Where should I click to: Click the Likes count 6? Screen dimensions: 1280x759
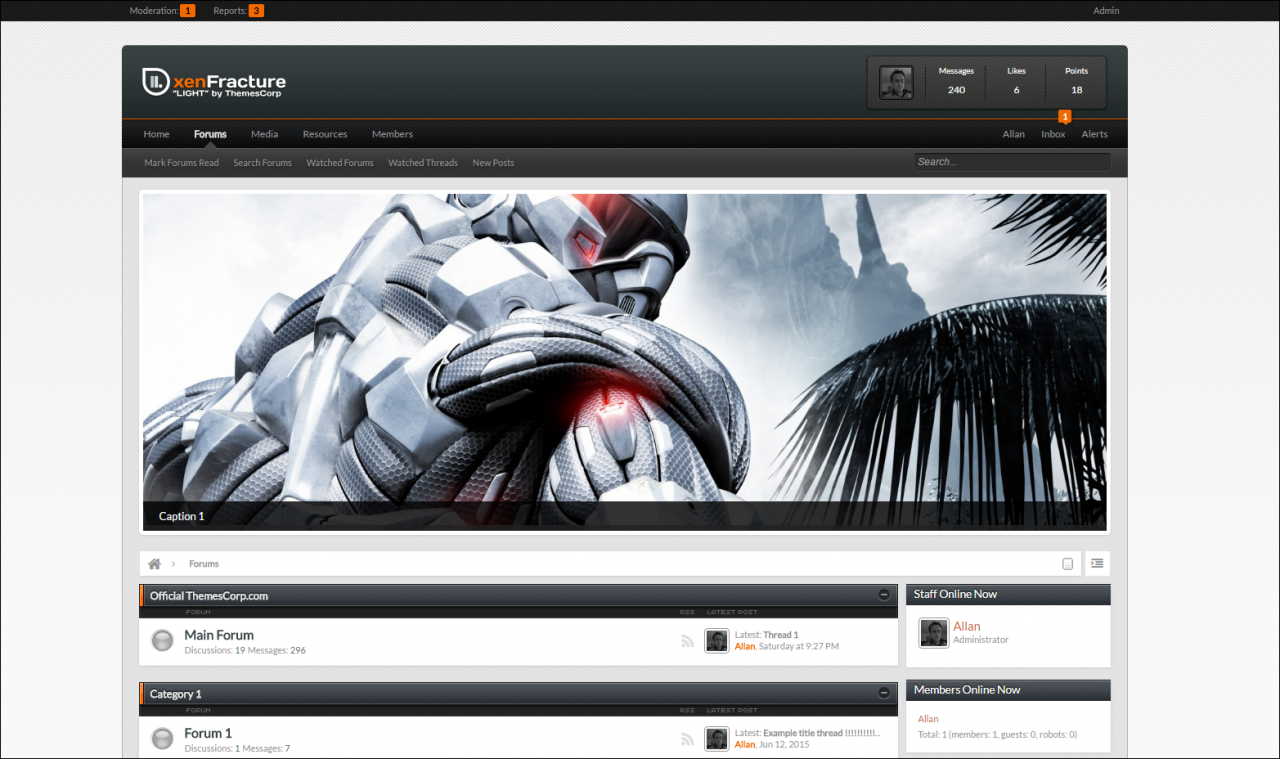point(1016,90)
